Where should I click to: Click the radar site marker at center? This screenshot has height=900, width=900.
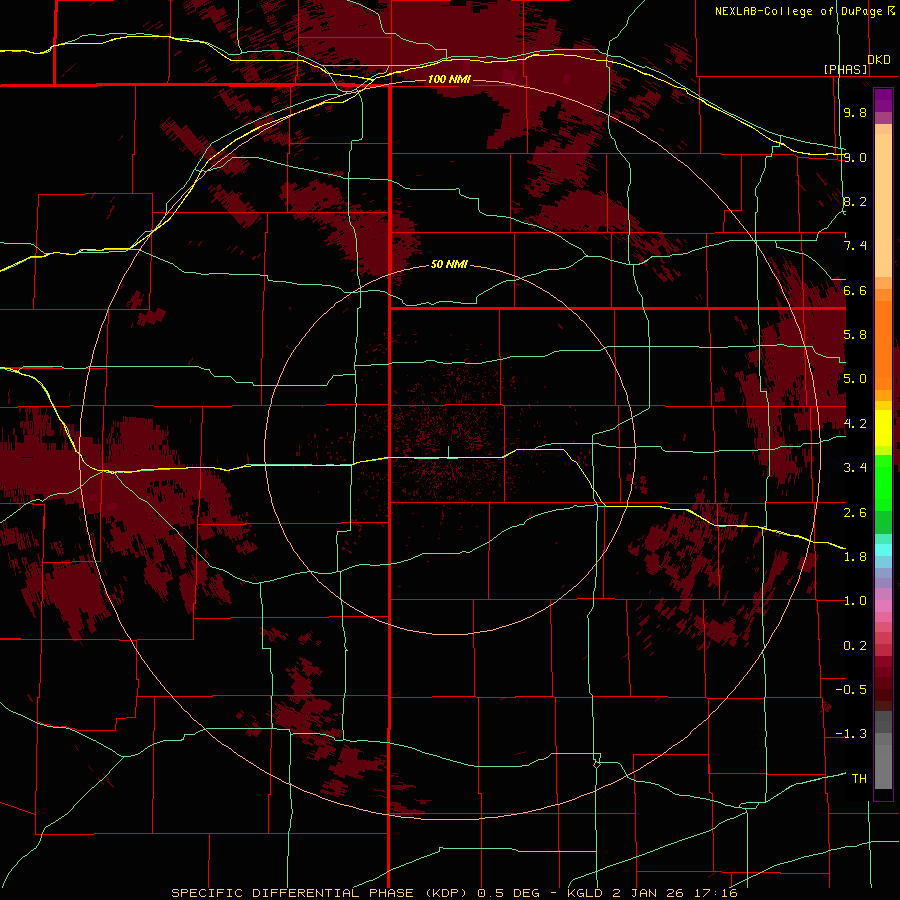pyautogui.click(x=448, y=452)
